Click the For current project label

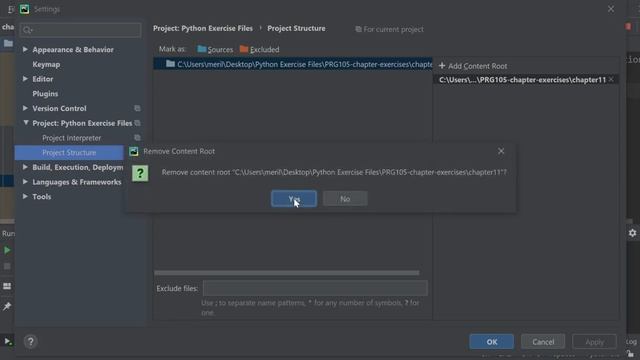pyautogui.click(x=389, y=29)
